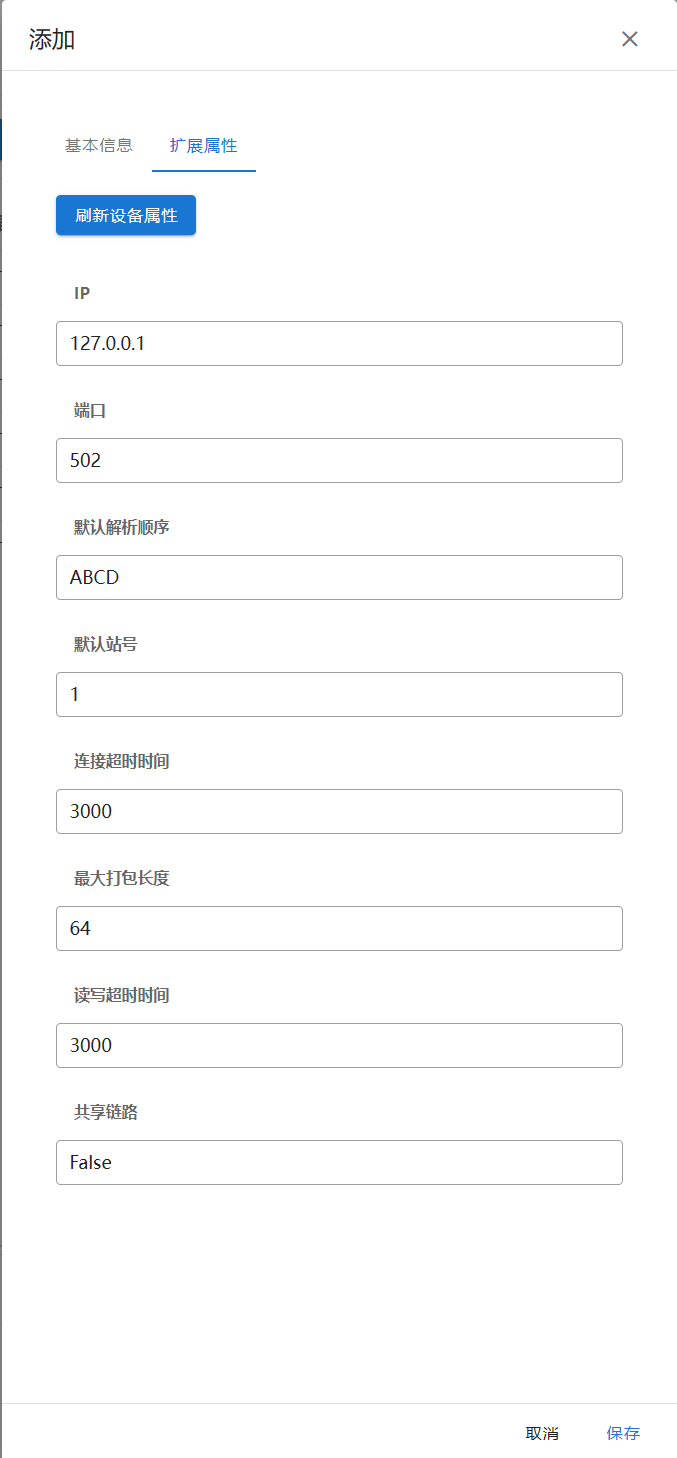The image size is (677, 1458).
Task: Click the 添加 dialog title text
Action: (x=52, y=40)
